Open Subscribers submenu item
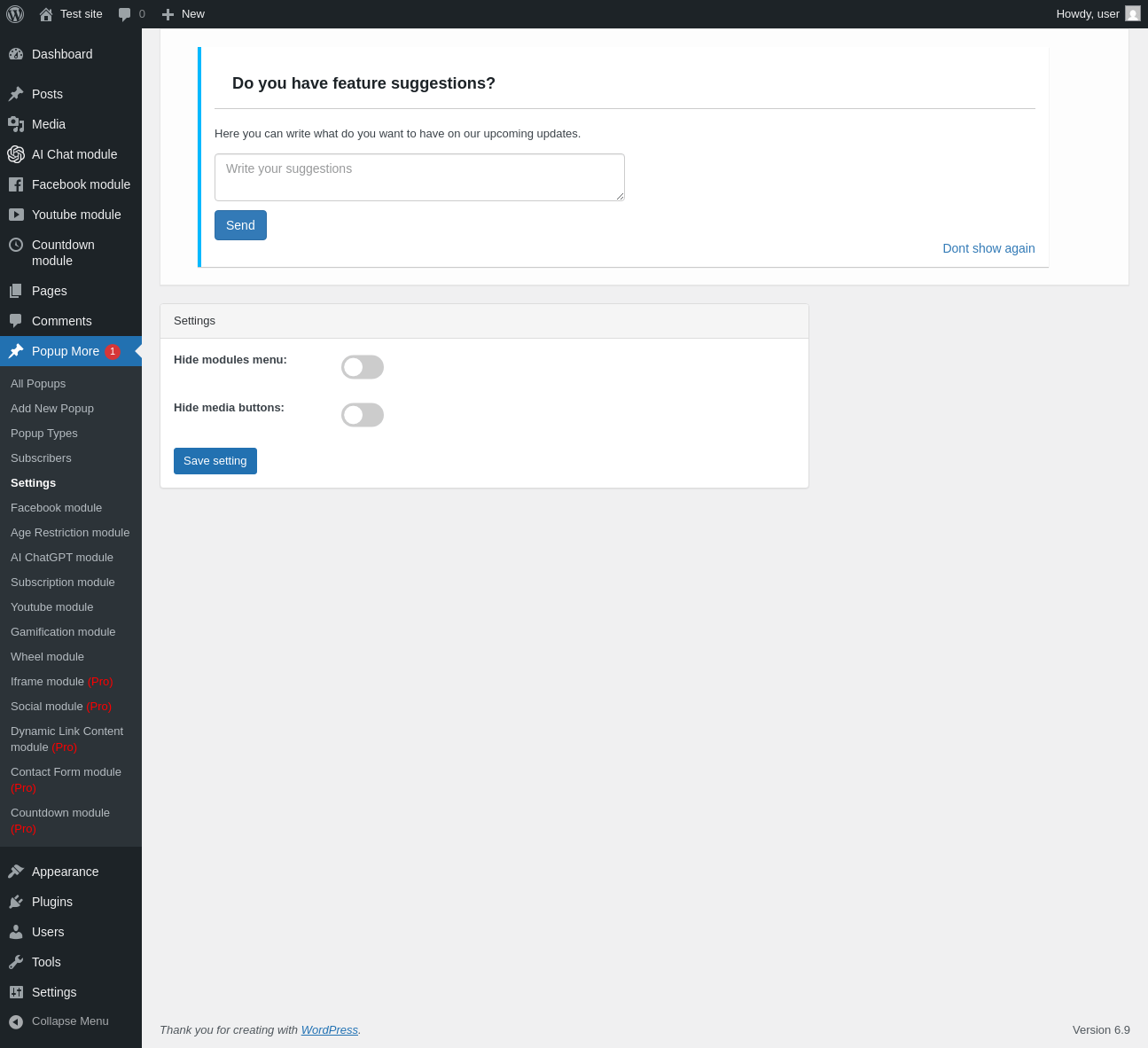Image resolution: width=1148 pixels, height=1048 pixels. [x=41, y=458]
